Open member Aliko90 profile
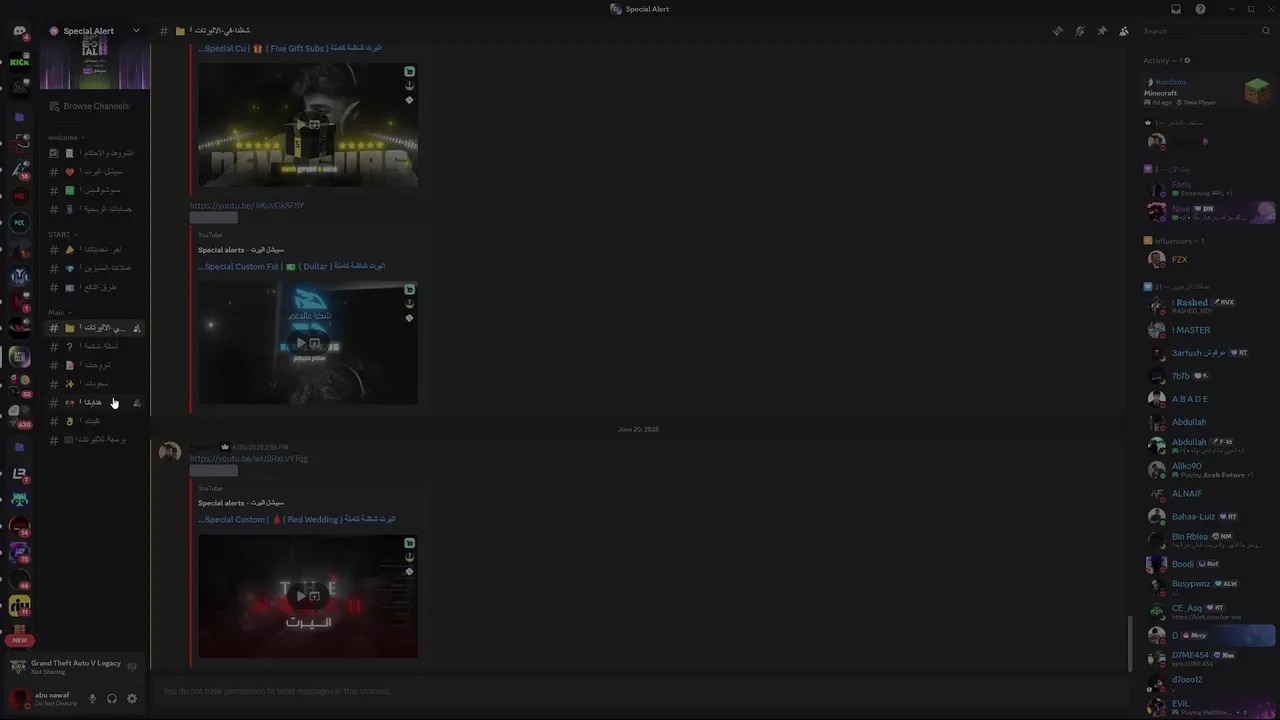This screenshot has height=720, width=1280. tap(1208, 469)
